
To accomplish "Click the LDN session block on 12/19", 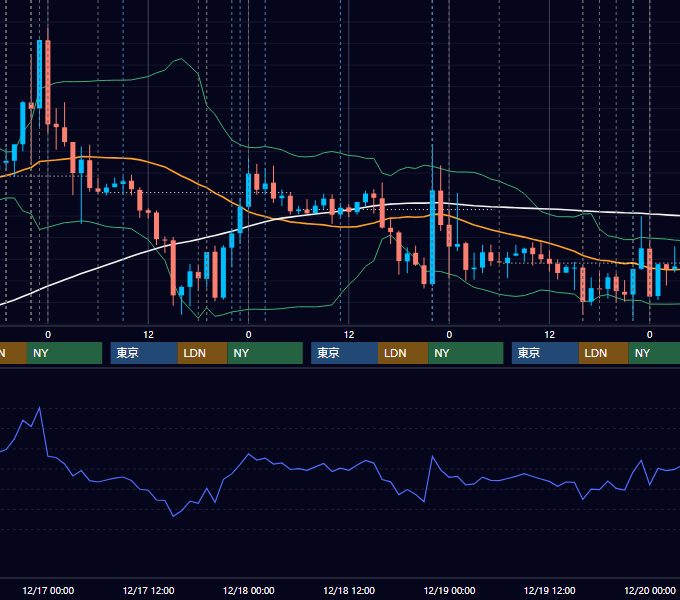I will [604, 353].
